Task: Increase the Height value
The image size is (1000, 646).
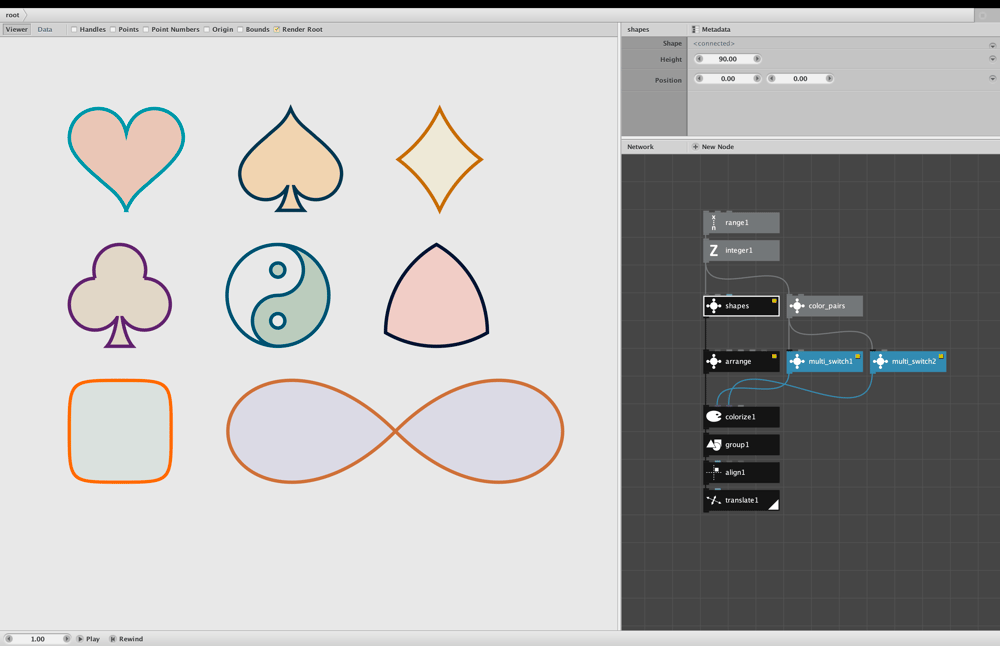Action: 757,59
